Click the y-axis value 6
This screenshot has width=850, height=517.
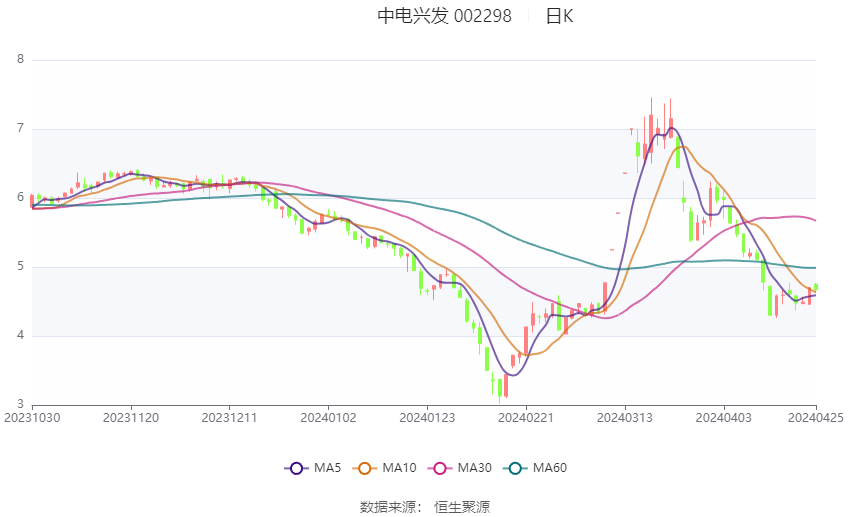click(21, 197)
